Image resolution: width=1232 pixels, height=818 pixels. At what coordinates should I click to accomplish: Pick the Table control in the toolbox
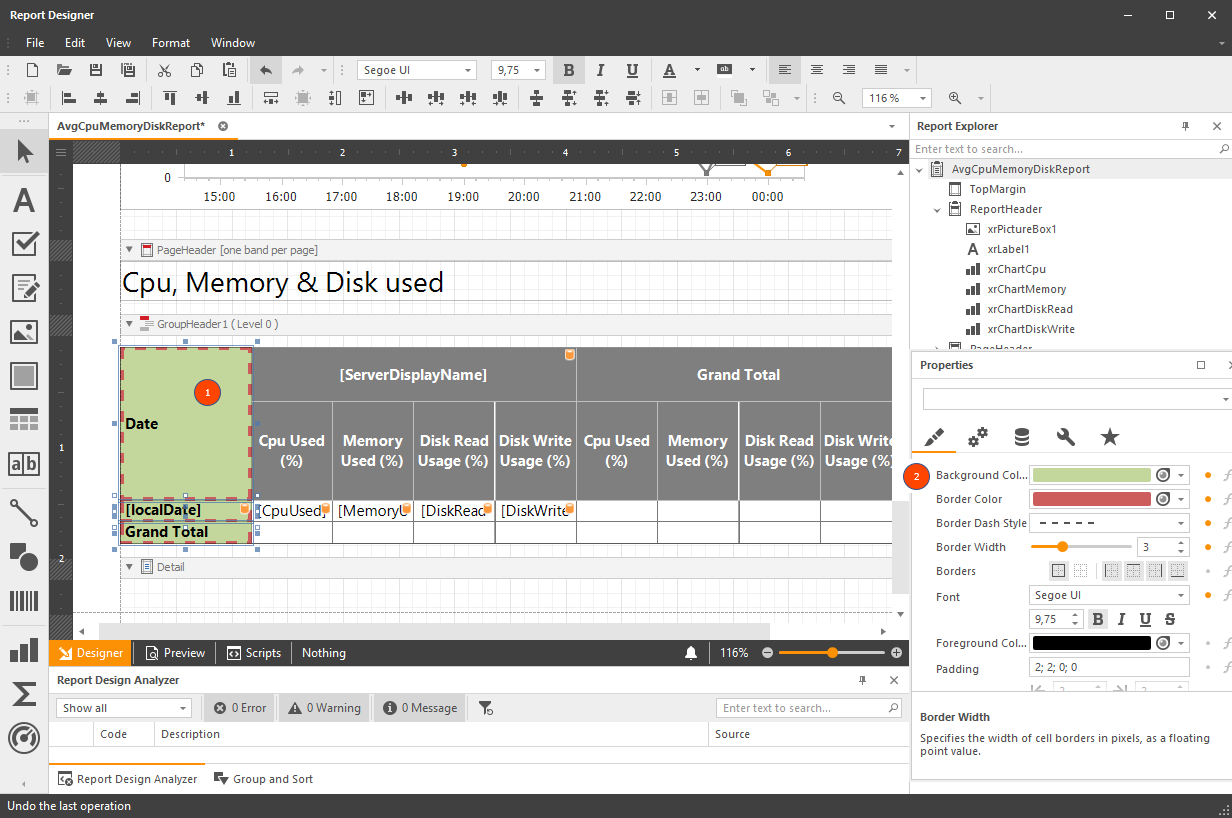(24, 420)
